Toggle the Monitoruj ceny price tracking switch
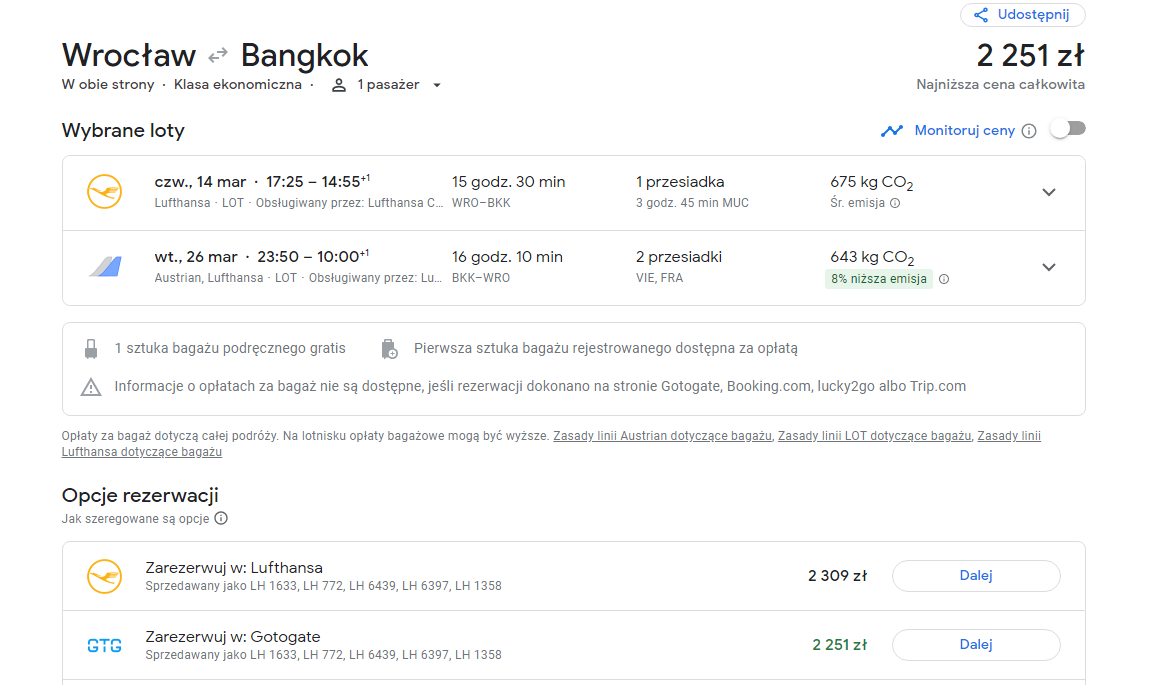 1068,129
